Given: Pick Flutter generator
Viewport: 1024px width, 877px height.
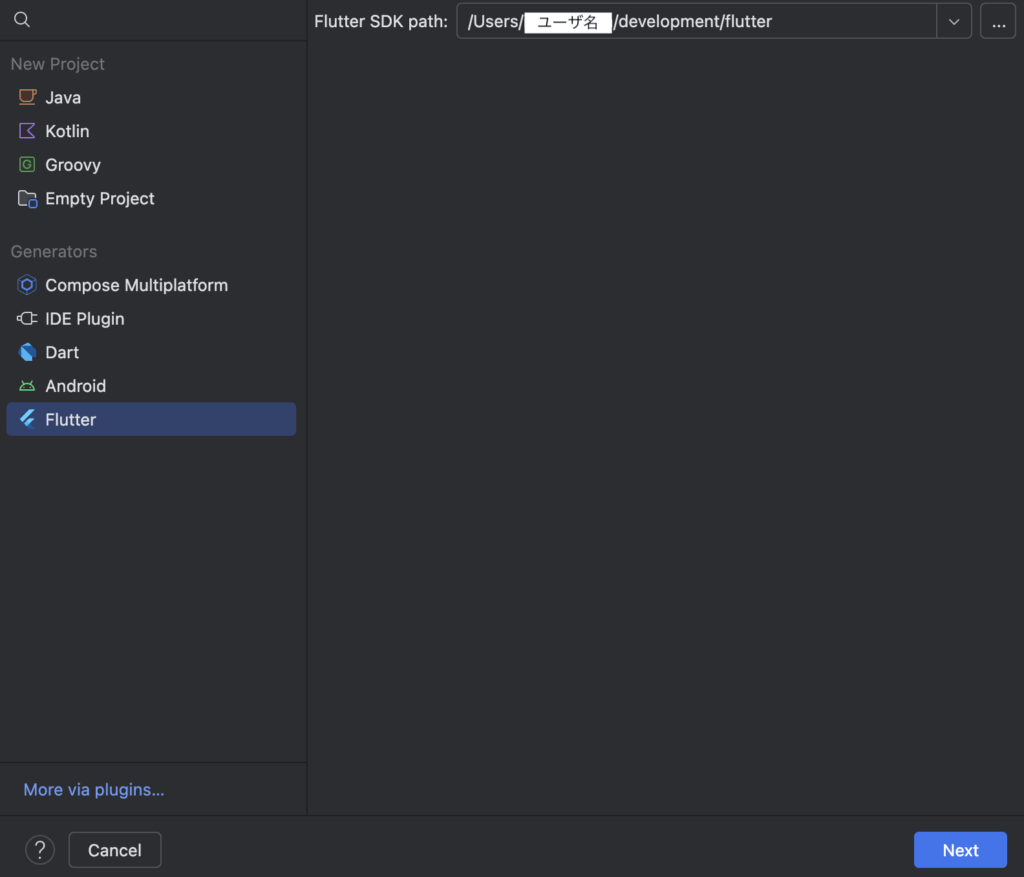Looking at the screenshot, I should tap(151, 419).
